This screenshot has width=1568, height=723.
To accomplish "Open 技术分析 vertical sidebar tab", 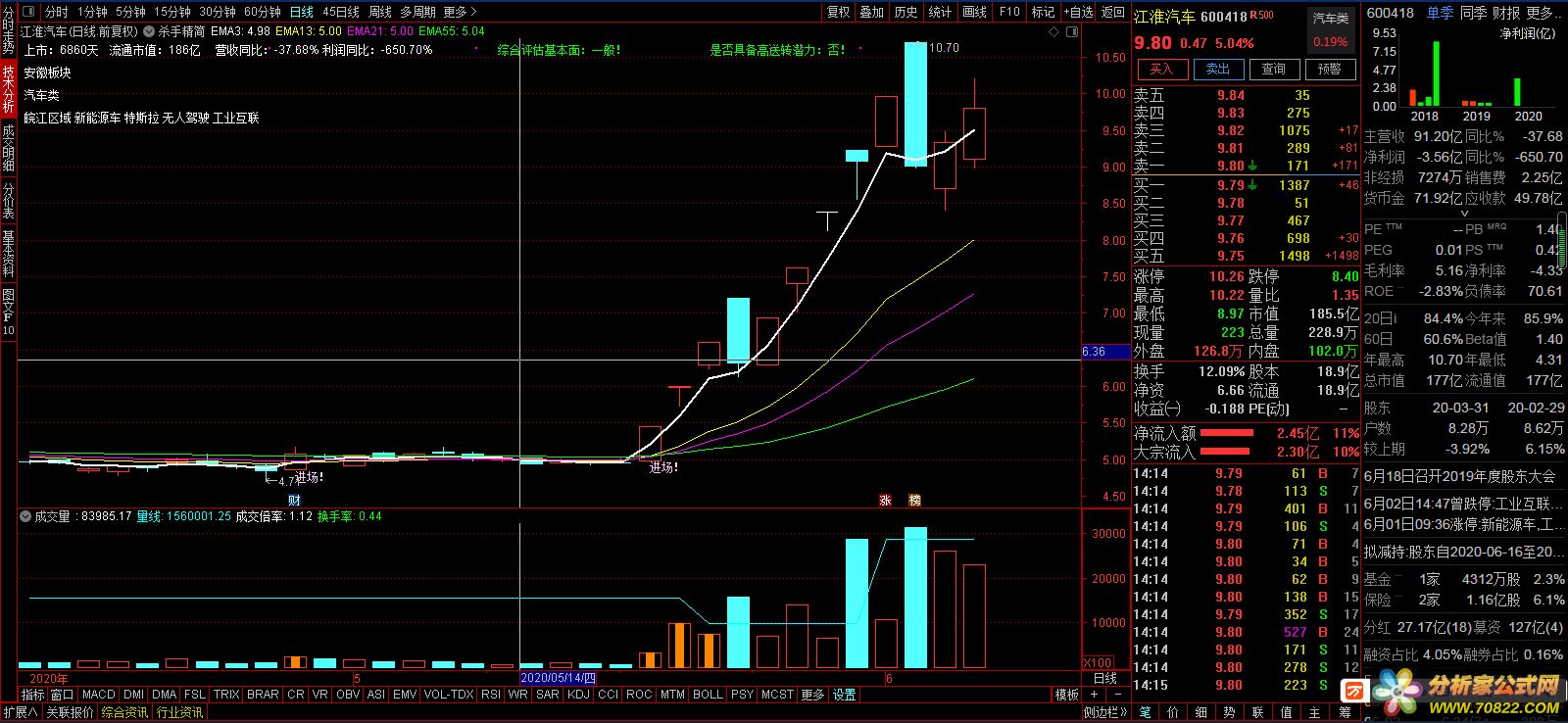I will coord(8,89).
